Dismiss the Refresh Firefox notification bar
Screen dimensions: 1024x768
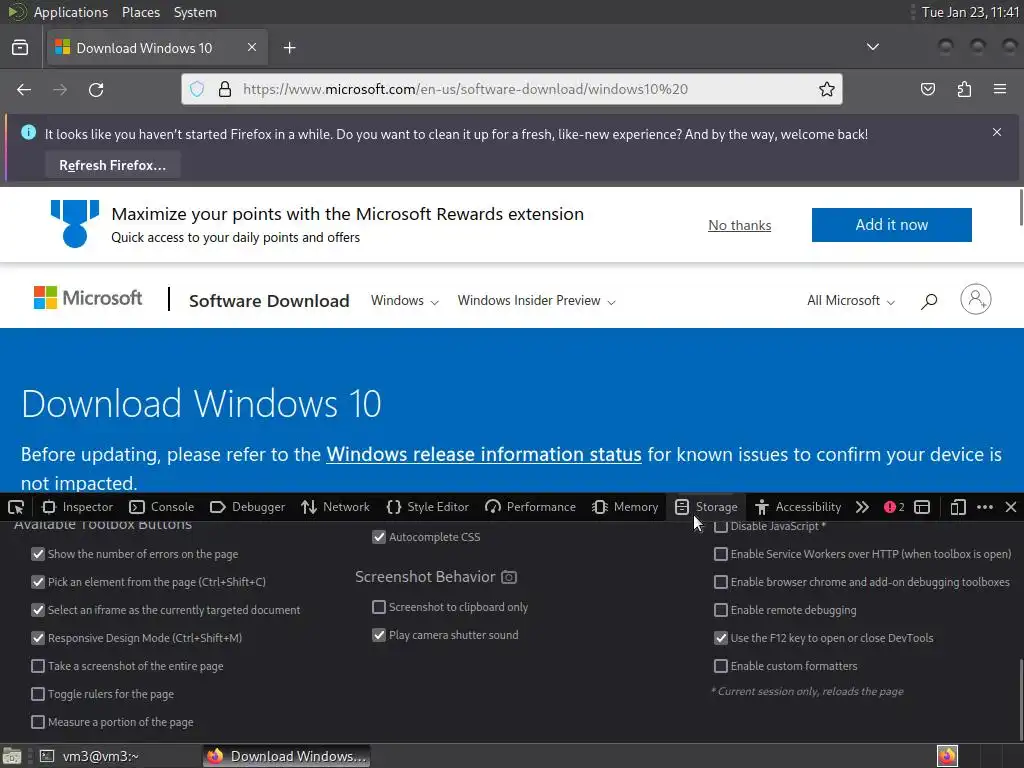pyautogui.click(x=997, y=132)
